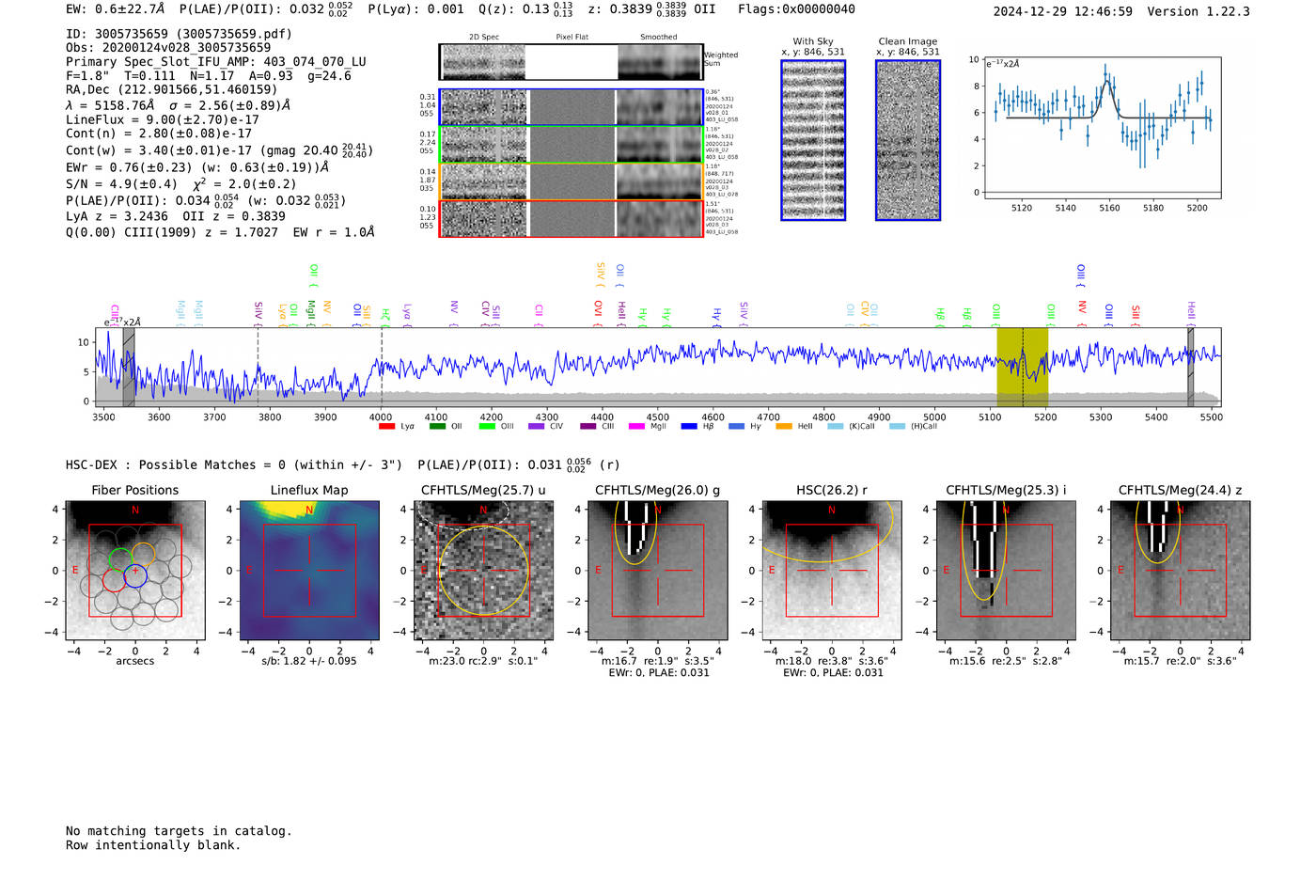View the CFHTLS g-band cutout
The width and height of the screenshot is (1316, 896).
(657, 571)
